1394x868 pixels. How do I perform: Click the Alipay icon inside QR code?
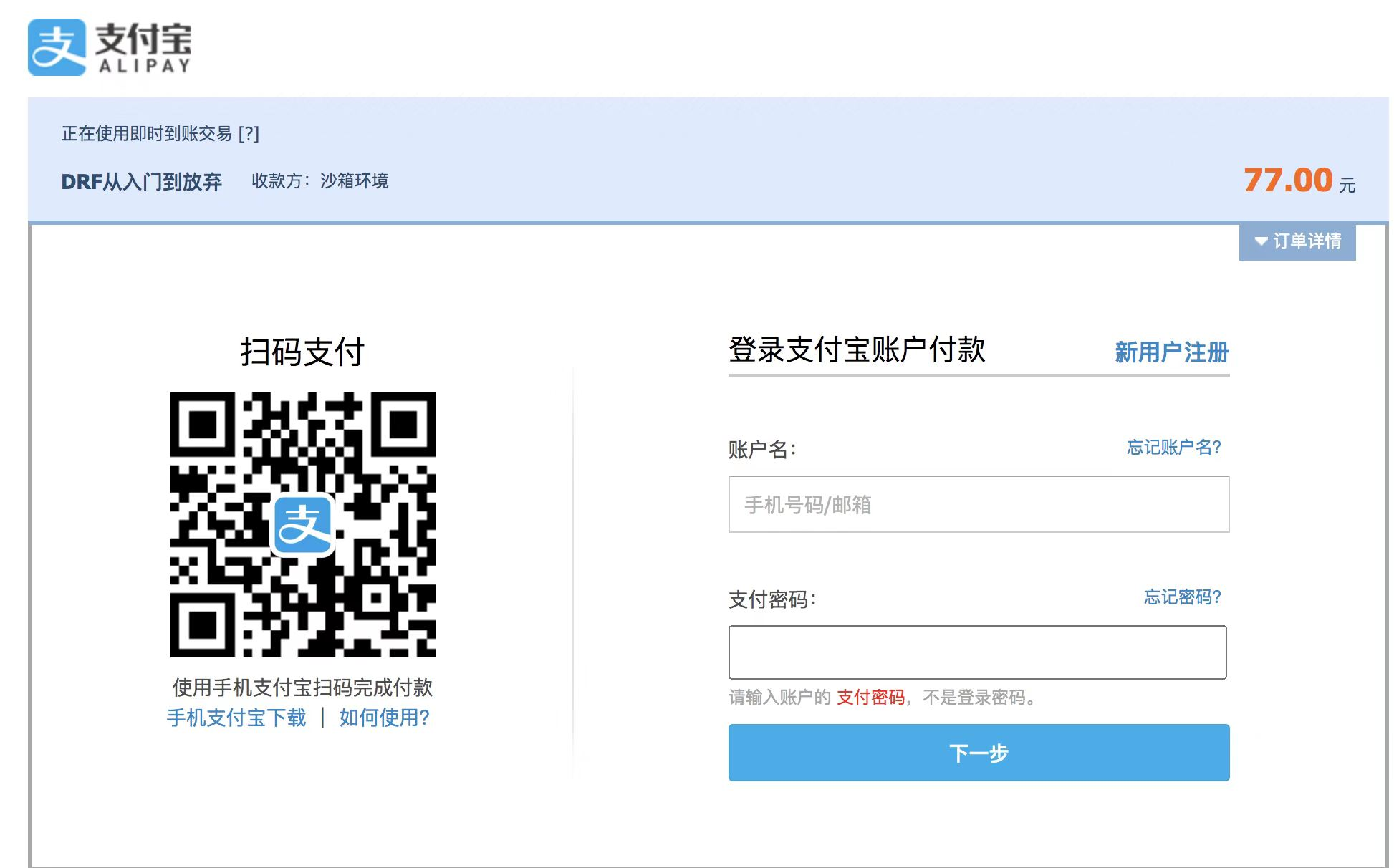(303, 525)
